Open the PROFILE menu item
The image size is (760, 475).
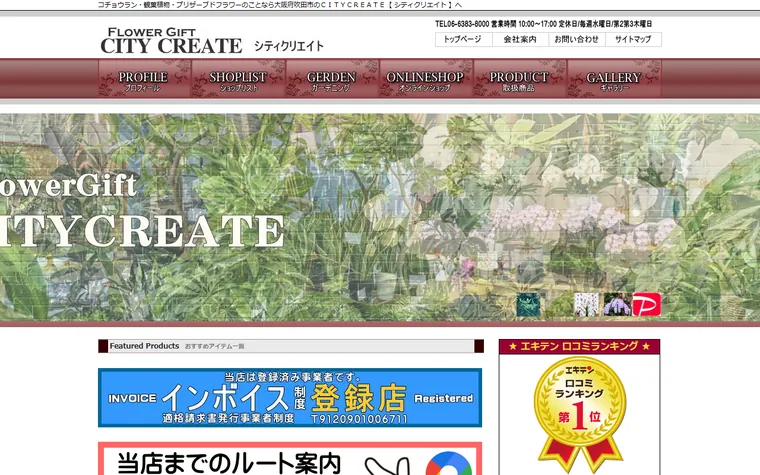tap(144, 79)
